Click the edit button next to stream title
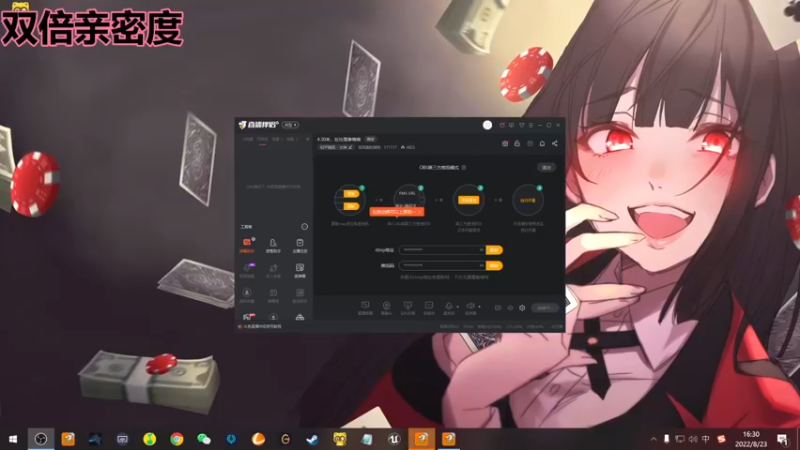The width and height of the screenshot is (800, 450). pos(371,139)
